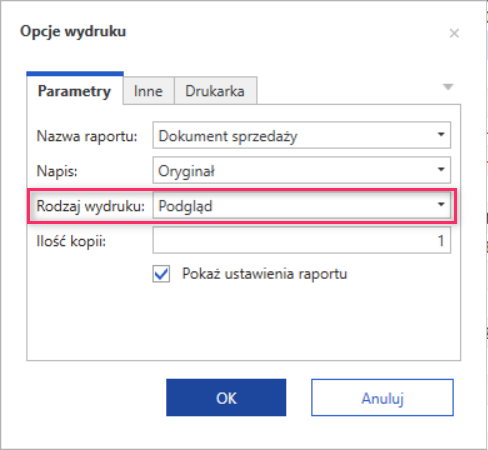The height and width of the screenshot is (450, 488).
Task: Open the Rodzaj wydruku dropdown arrow
Action: [441, 205]
